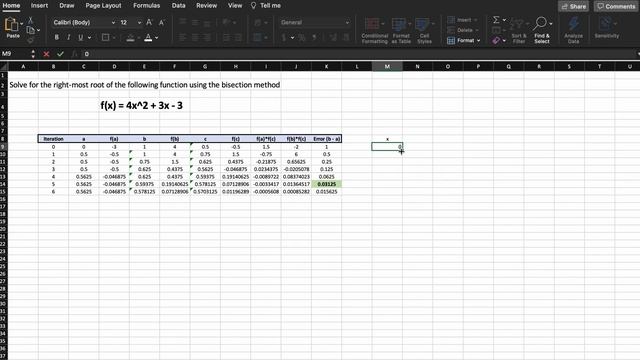640x360 pixels.
Task: Expand the AutoSum dropdown arrow
Action: pyautogui.click(x=504, y=20)
